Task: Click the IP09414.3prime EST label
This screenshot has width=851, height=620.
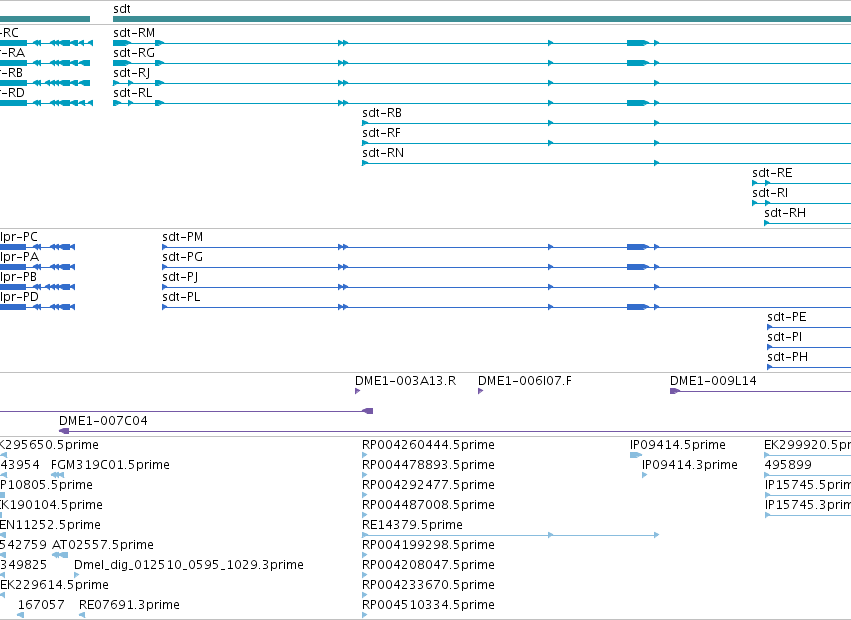Action: pos(690,465)
